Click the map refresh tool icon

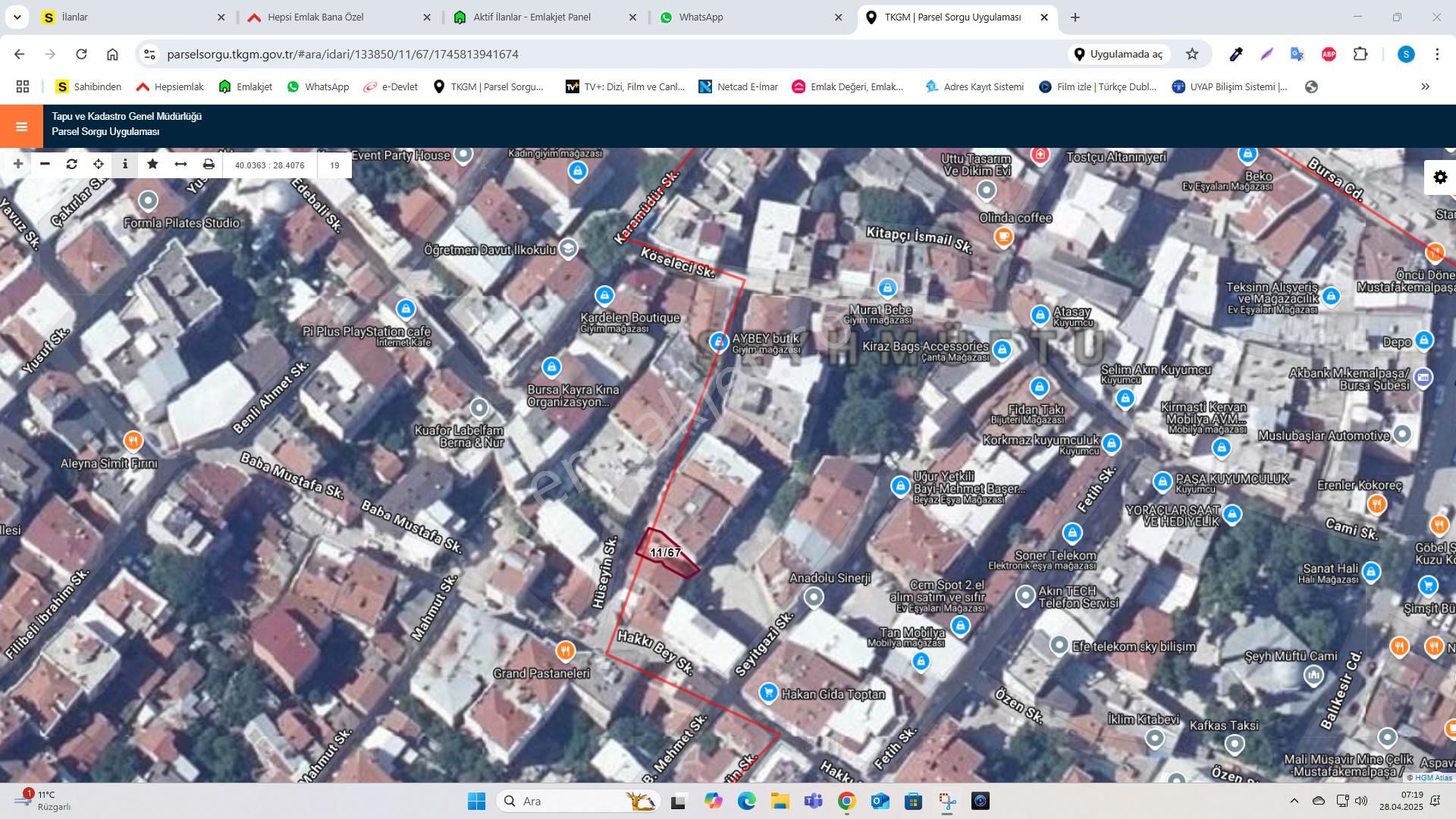(72, 164)
